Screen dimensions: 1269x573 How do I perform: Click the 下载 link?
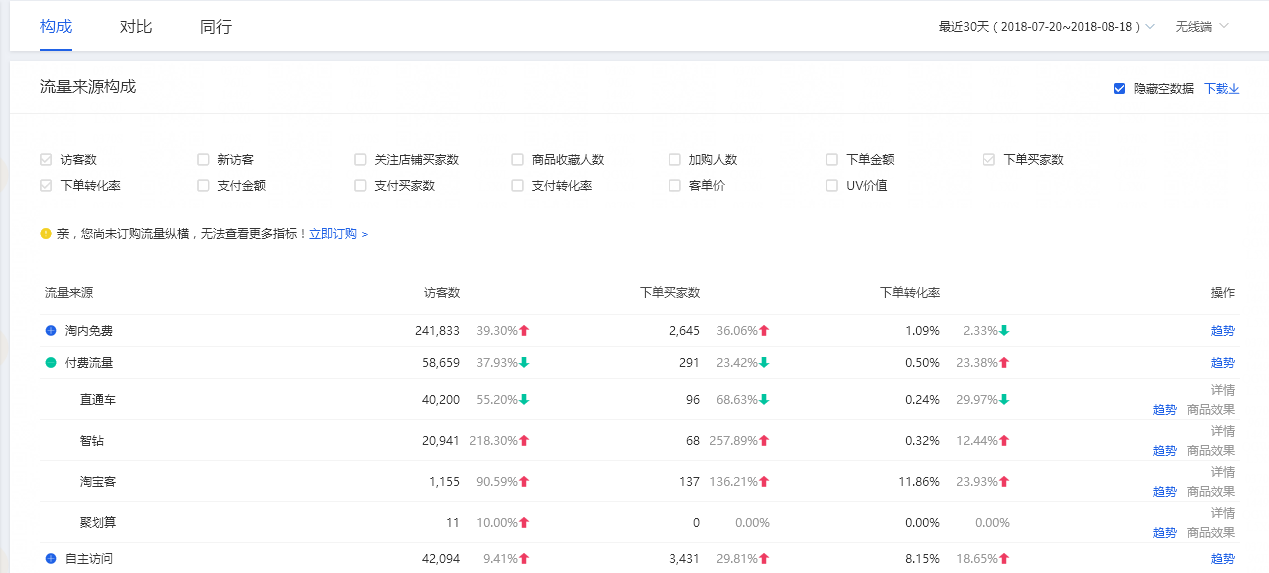tap(1221, 88)
